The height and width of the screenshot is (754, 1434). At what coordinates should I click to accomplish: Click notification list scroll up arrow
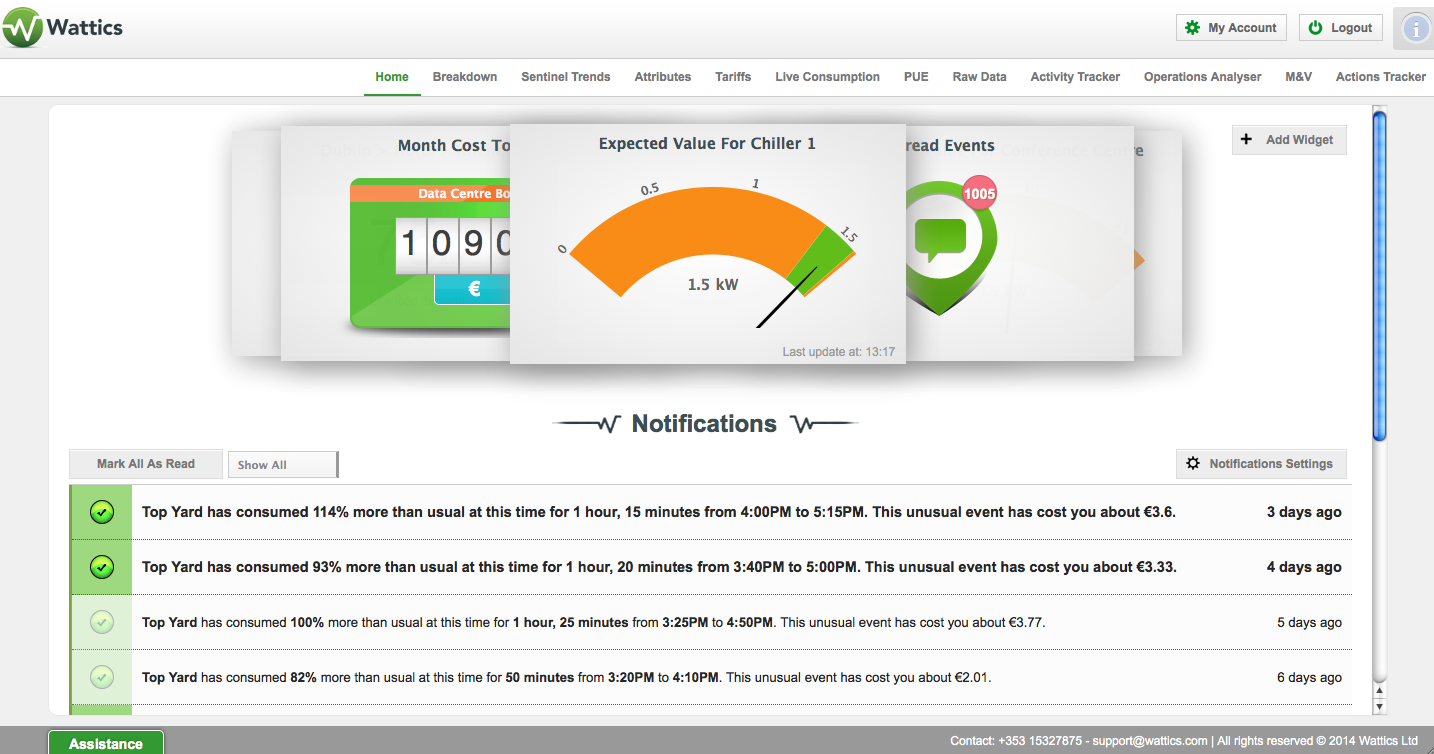[x=1380, y=691]
